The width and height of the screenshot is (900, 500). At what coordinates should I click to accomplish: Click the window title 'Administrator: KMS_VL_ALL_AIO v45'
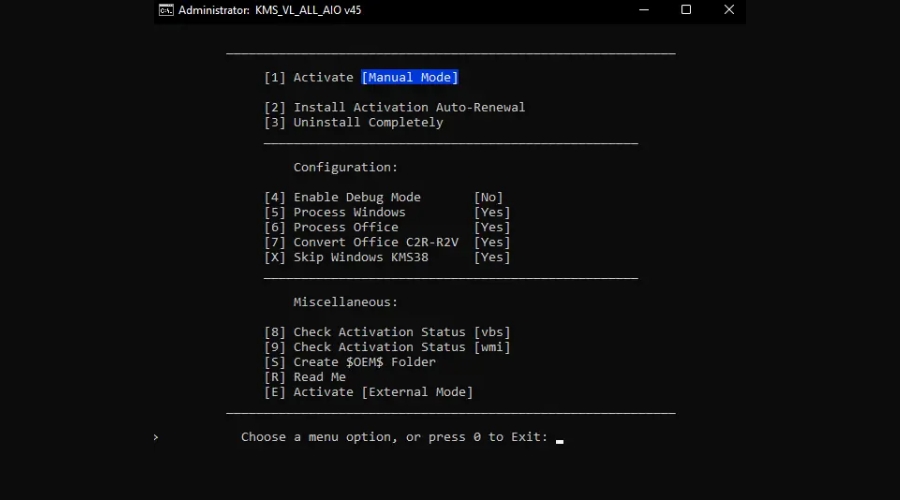[x=270, y=10]
